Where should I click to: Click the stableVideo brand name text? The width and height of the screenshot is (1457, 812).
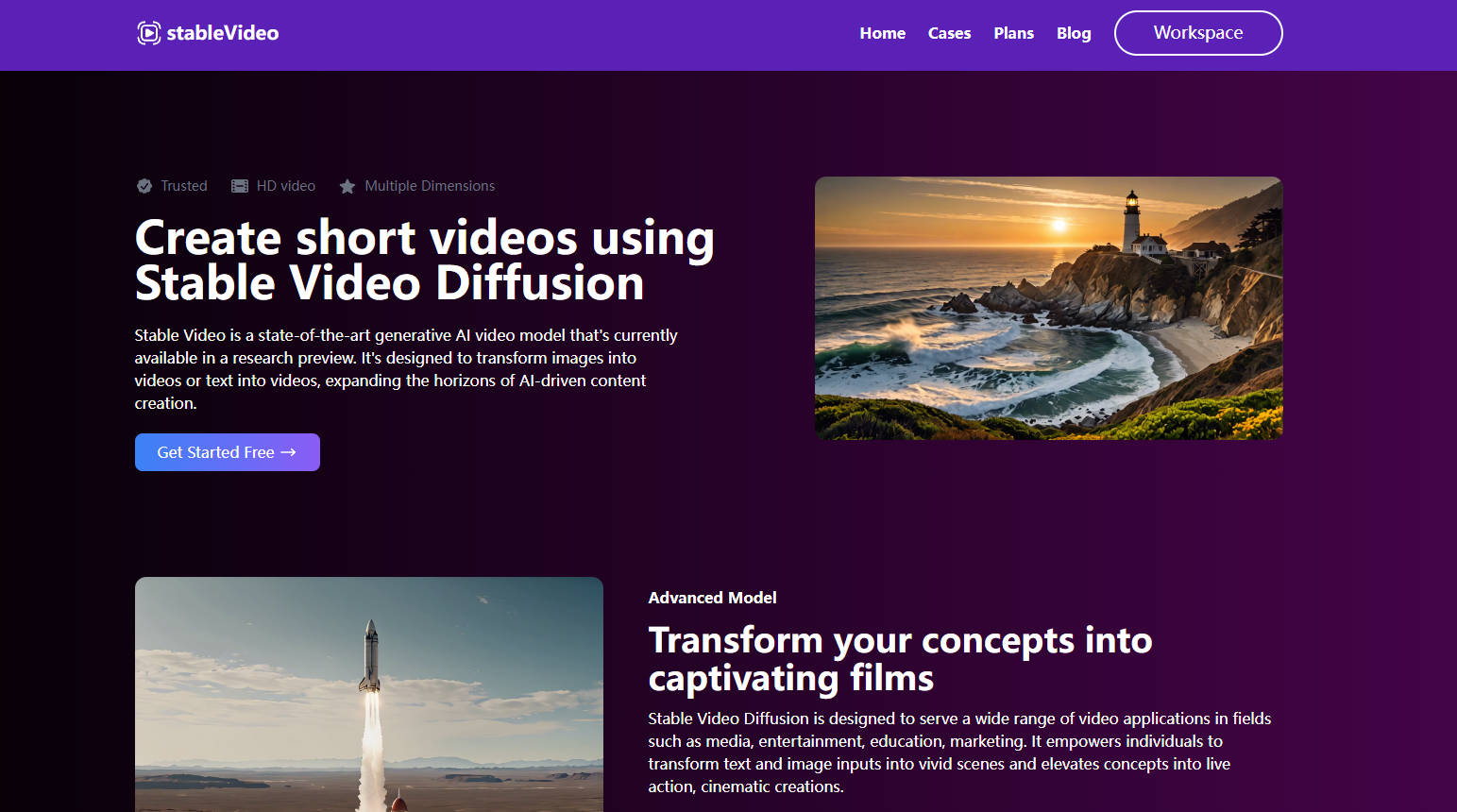pyautogui.click(x=223, y=32)
